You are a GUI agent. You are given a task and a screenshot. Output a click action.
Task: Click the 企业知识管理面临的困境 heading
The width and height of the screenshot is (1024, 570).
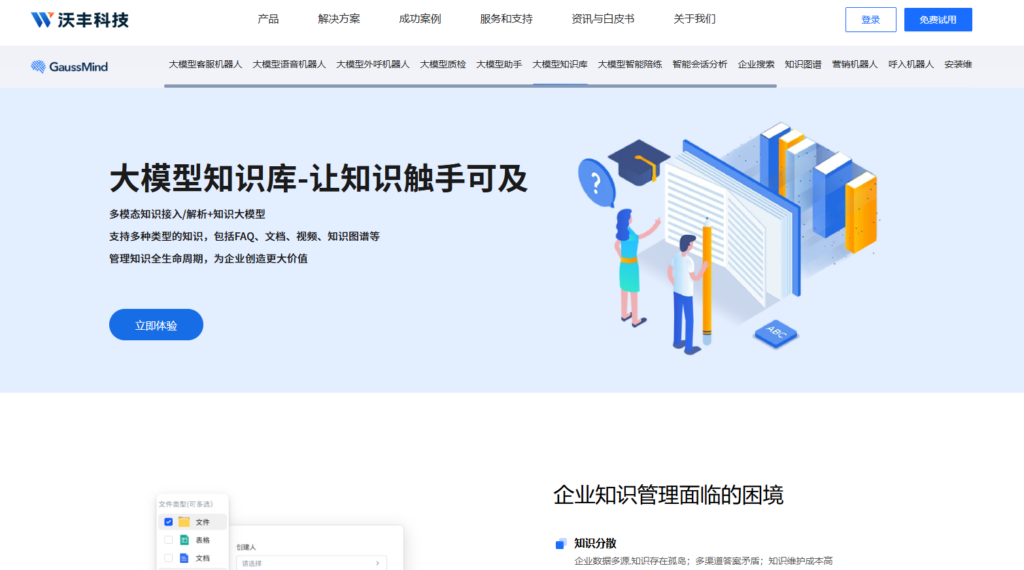(668, 495)
